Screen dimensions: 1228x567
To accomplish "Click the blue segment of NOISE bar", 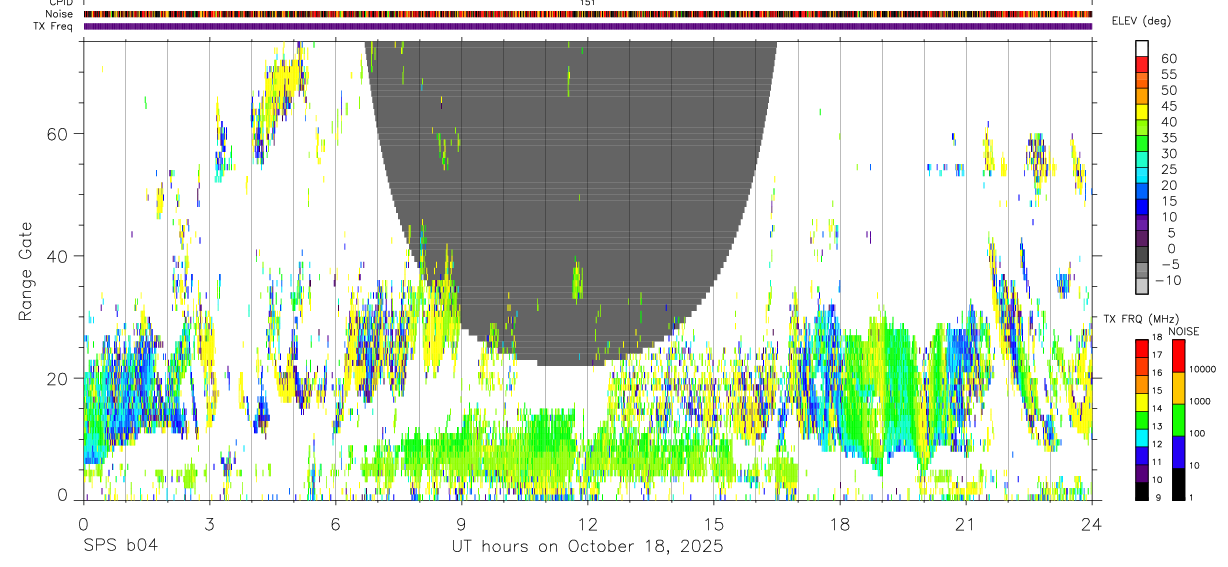I will (1179, 452).
